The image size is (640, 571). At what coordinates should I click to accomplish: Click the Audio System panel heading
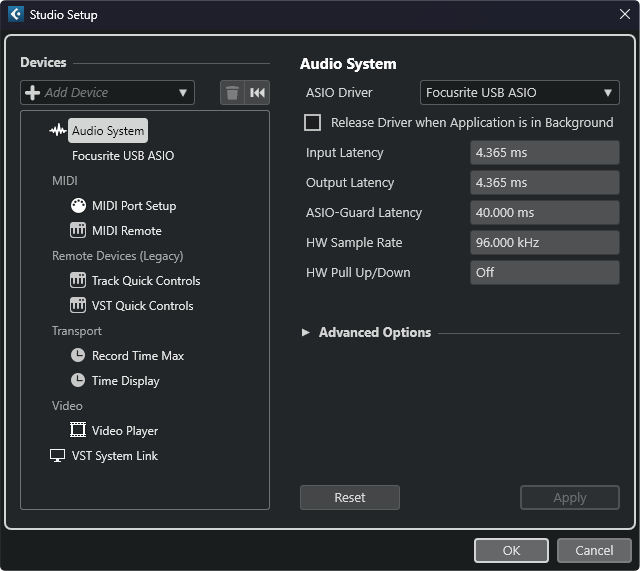point(348,64)
